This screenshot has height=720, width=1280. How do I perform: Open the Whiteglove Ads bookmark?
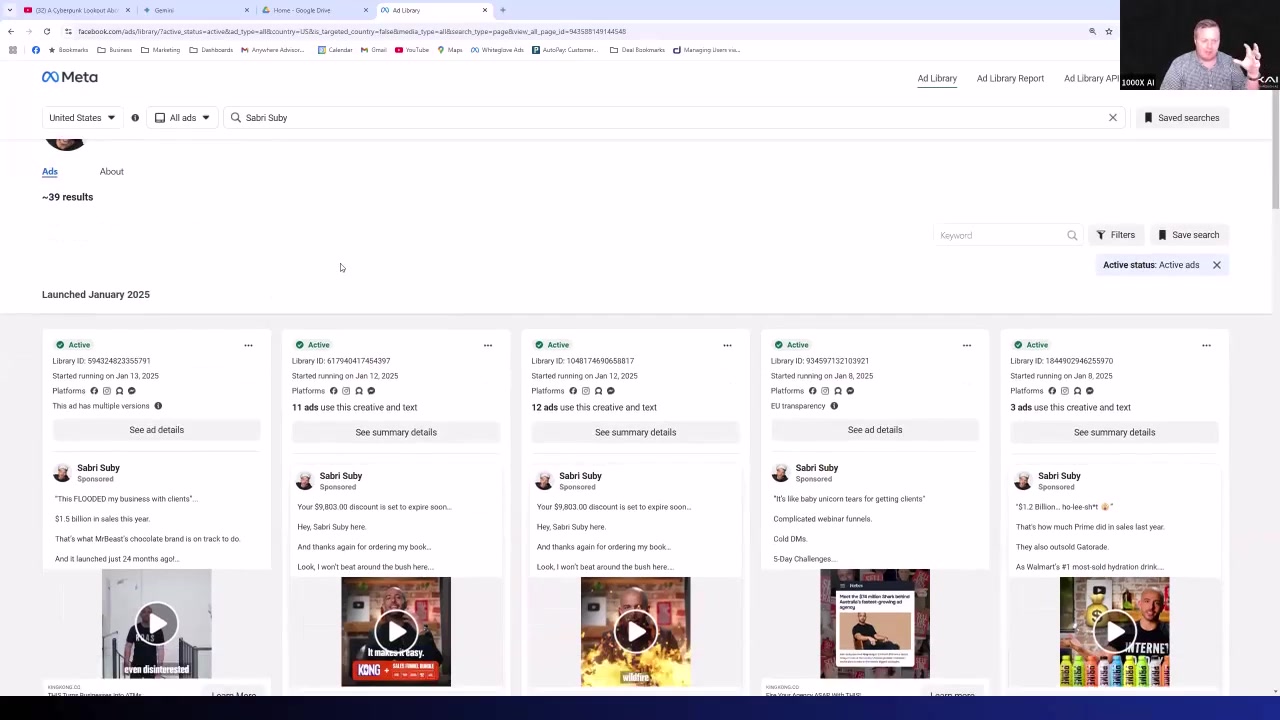pos(497,50)
